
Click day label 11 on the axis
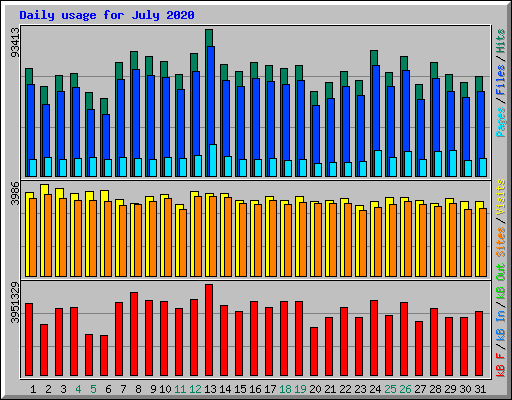180,389
